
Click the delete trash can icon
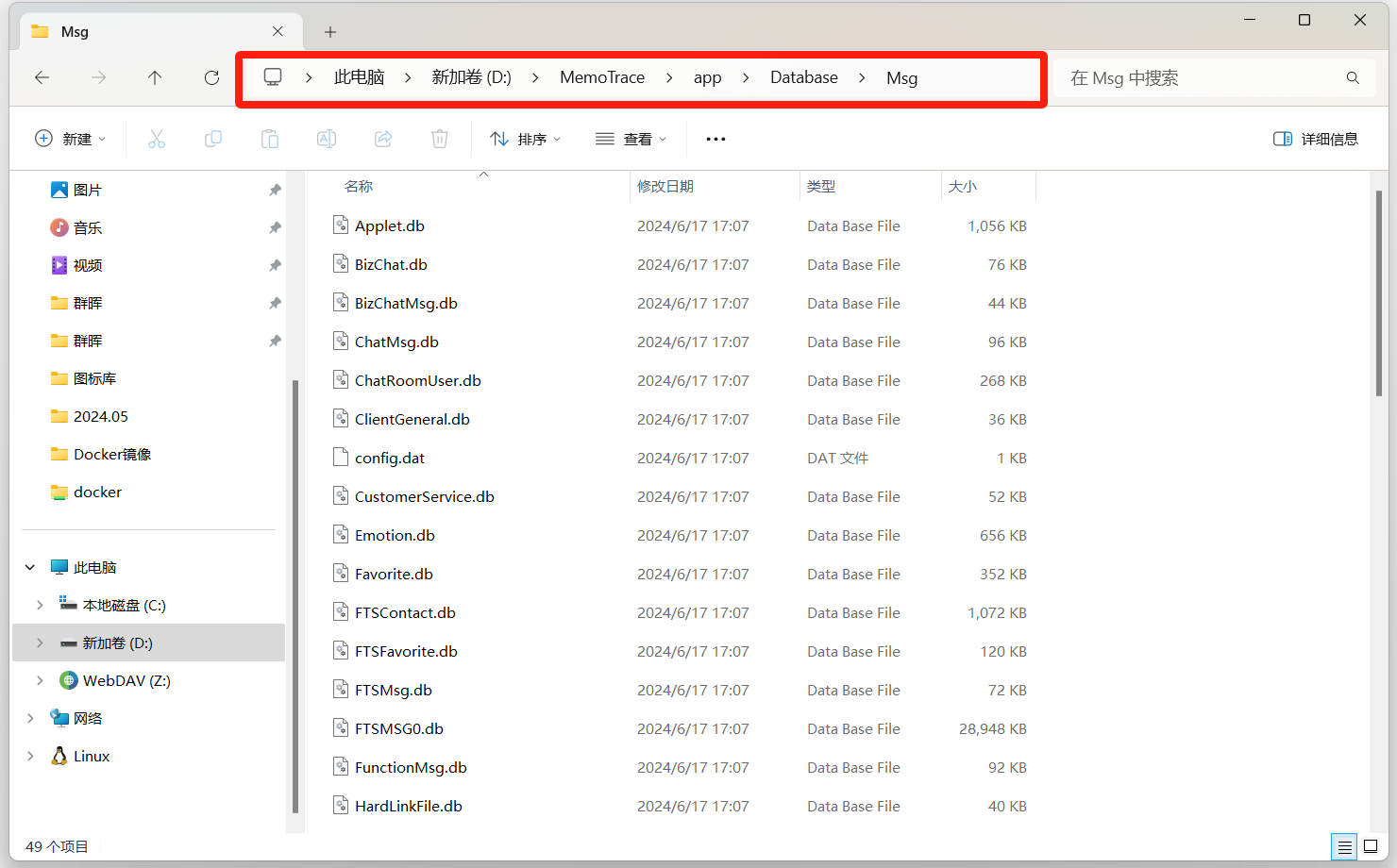(440, 140)
